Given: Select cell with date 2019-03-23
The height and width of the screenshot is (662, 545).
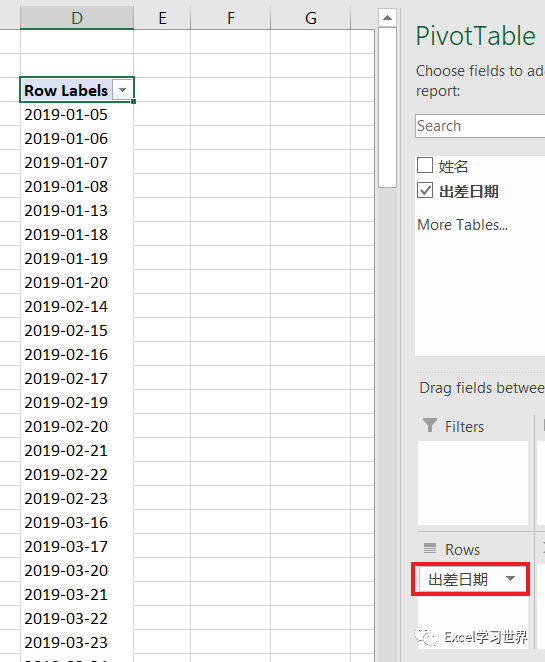Looking at the screenshot, I should (x=77, y=643).
